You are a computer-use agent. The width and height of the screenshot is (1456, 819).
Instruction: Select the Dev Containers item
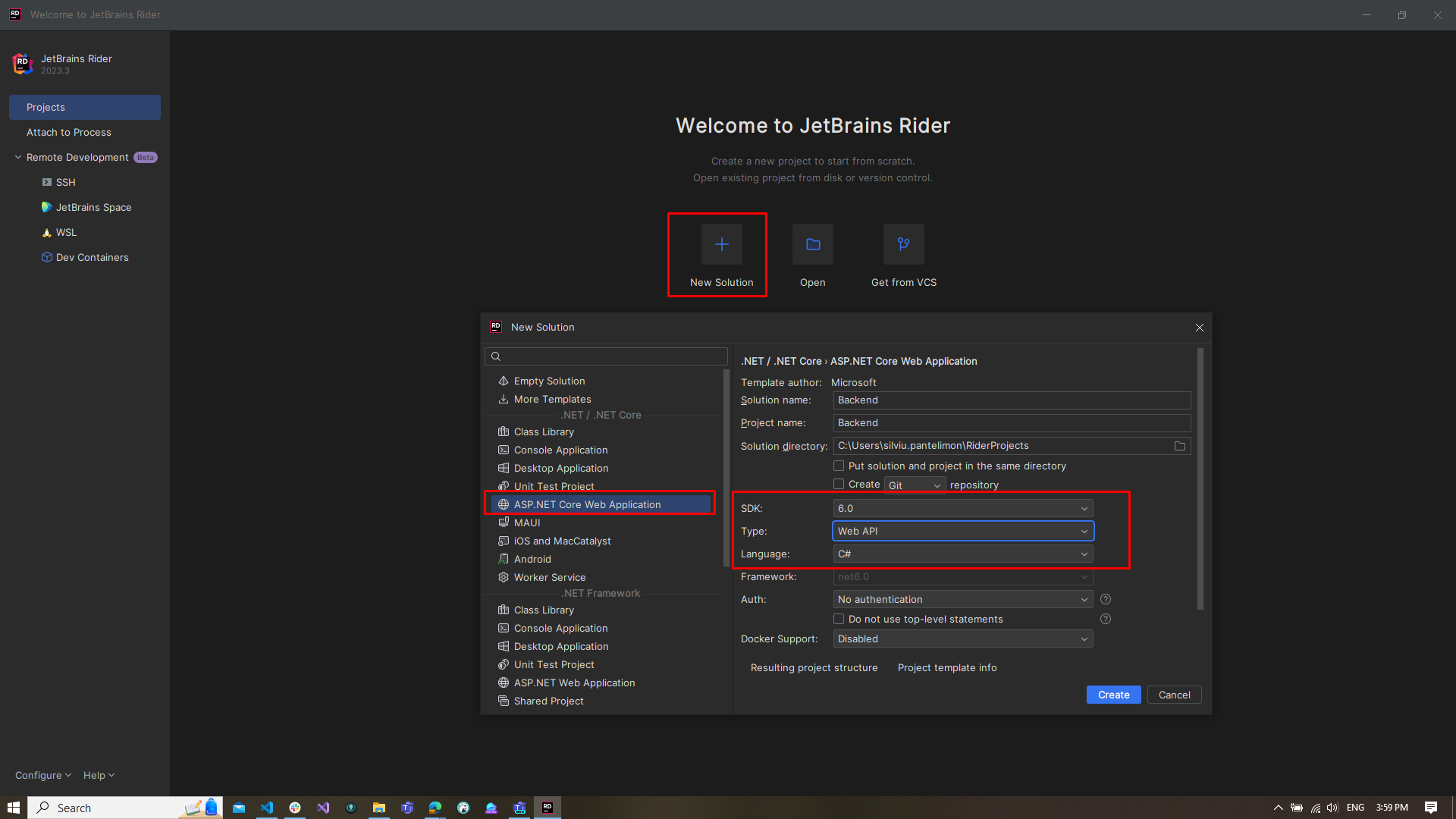[92, 257]
